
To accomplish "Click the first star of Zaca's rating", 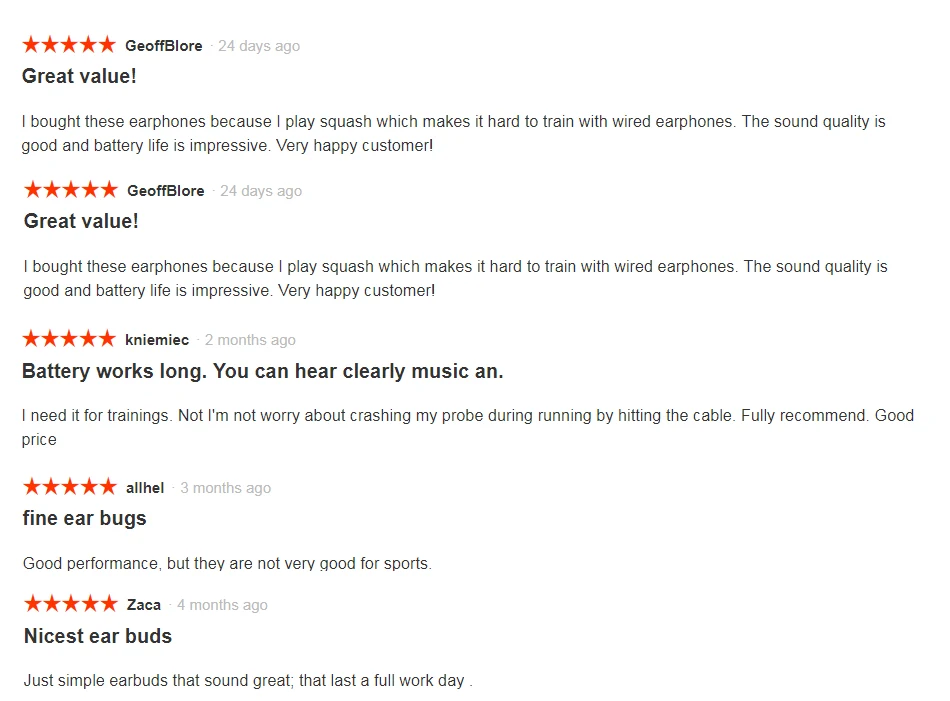I will click(x=33, y=604).
